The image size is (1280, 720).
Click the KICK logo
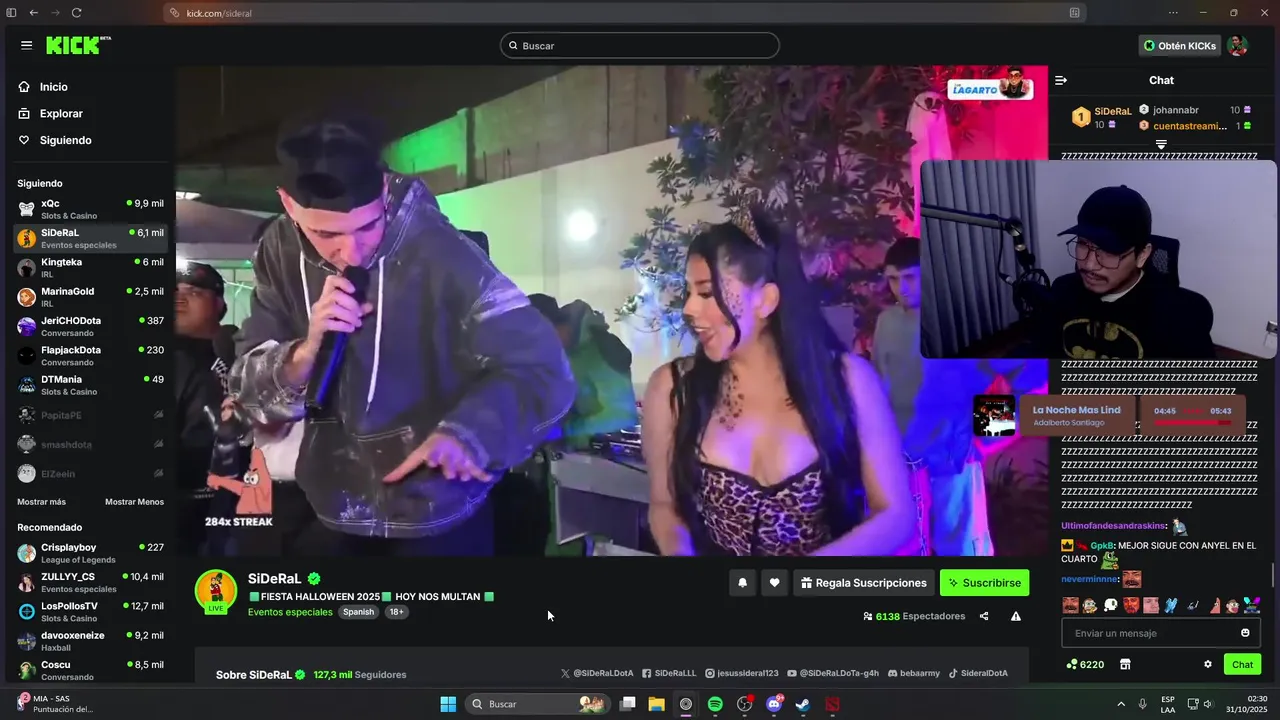(77, 45)
